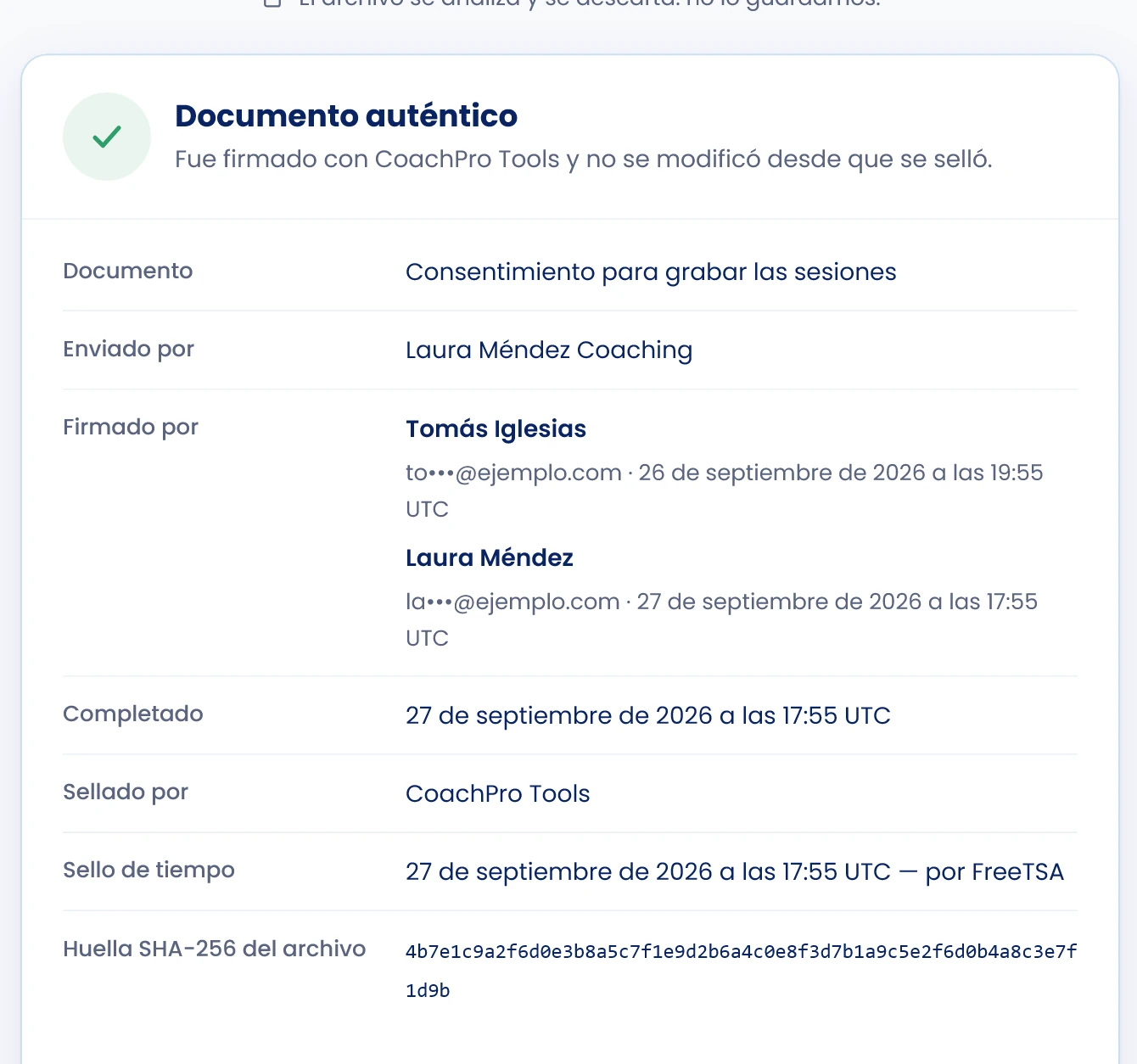Select the 'Documento auténtico' heading

tap(346, 115)
